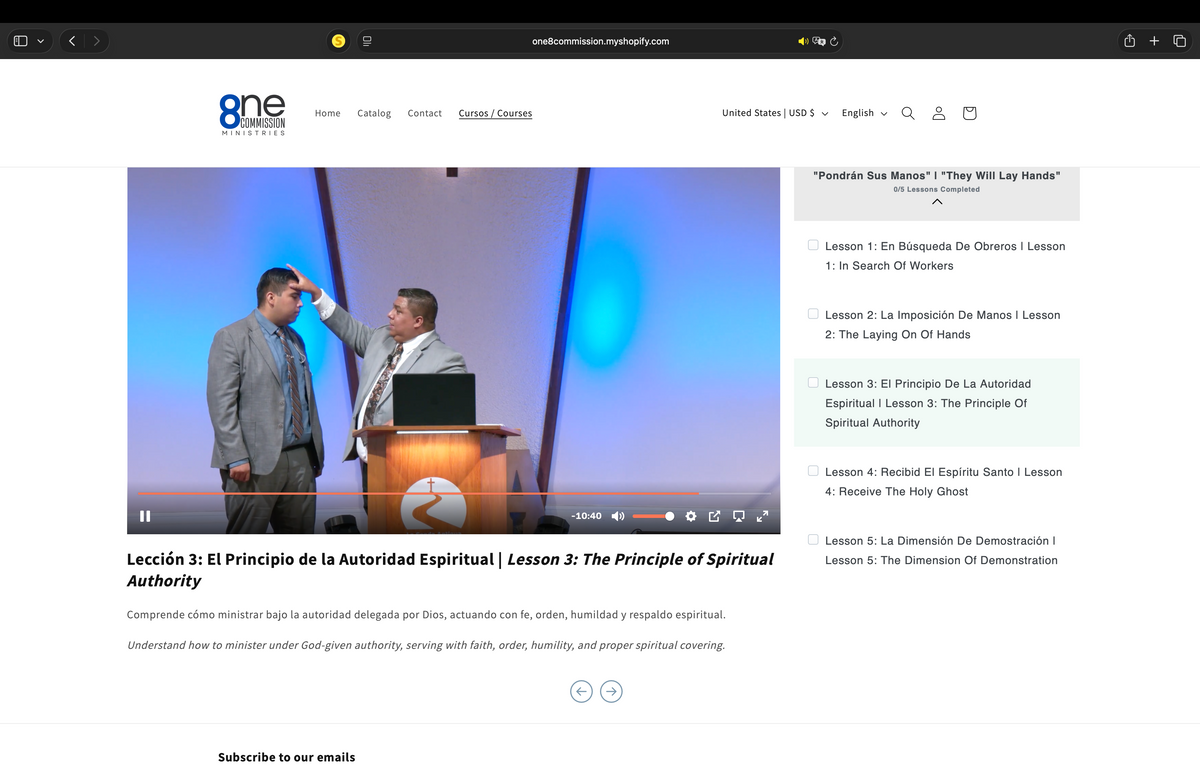Show the Safari sidebar
The image size is (1200, 776).
click(20, 41)
